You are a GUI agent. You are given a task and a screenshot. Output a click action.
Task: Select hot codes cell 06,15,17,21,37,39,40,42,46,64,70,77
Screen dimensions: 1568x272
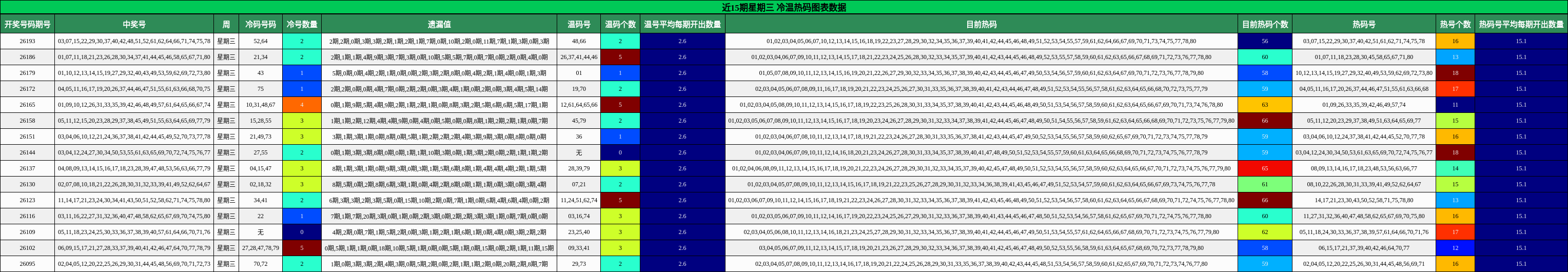click(x=1363, y=248)
